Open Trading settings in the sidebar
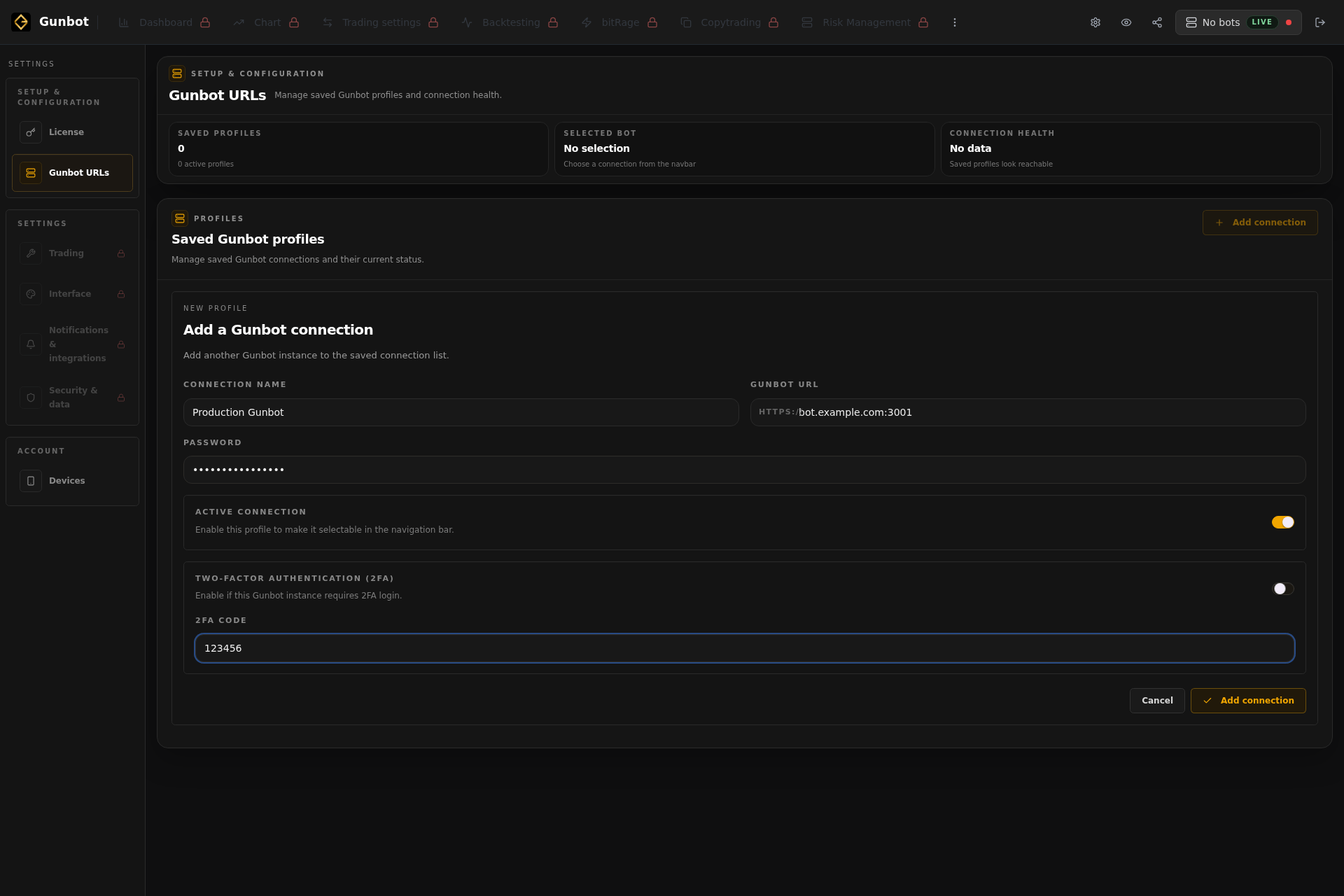Viewport: 1344px width, 896px height. coord(72,253)
